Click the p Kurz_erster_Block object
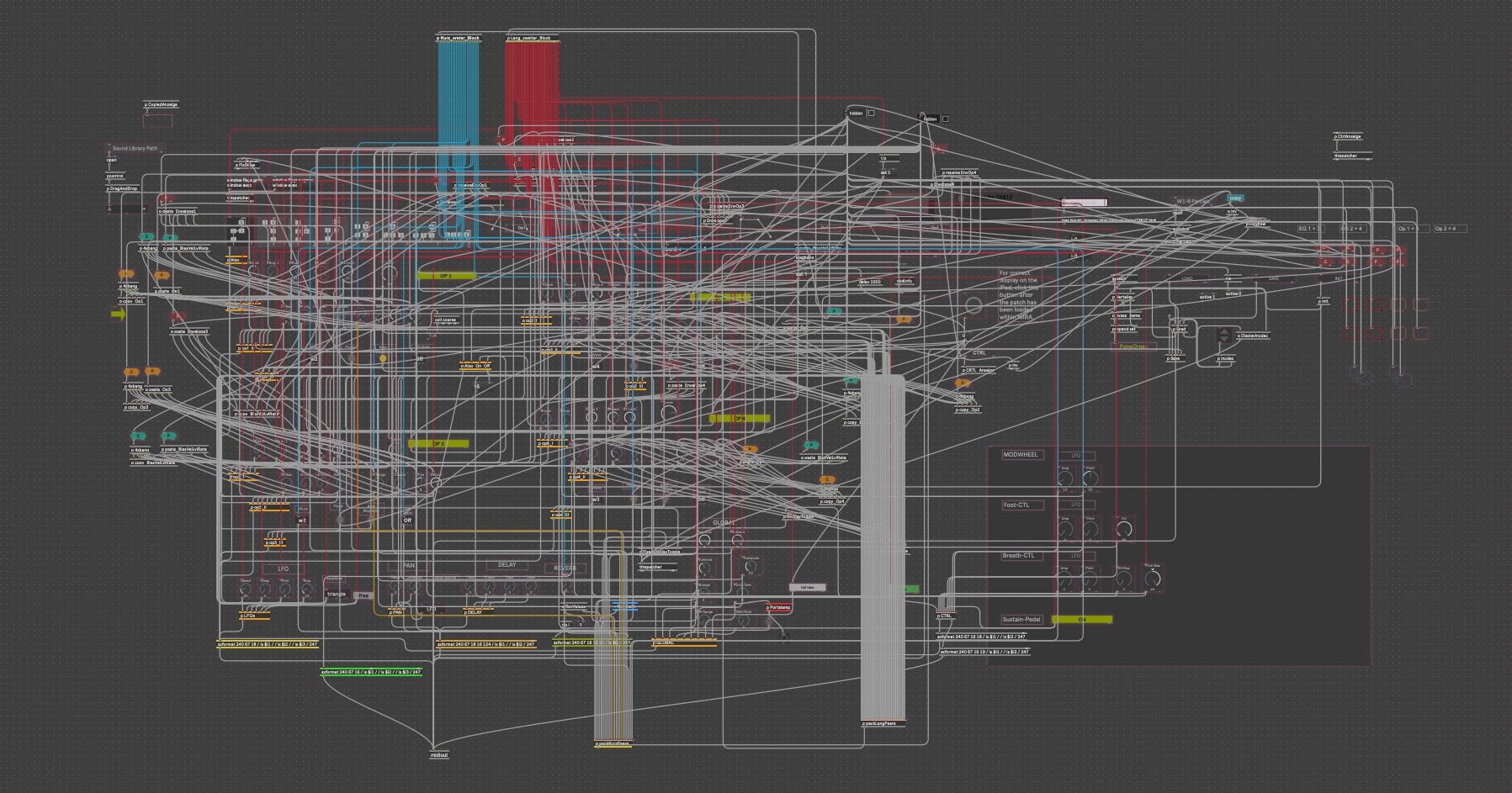Screen dimensions: 1512x793 coord(459,38)
